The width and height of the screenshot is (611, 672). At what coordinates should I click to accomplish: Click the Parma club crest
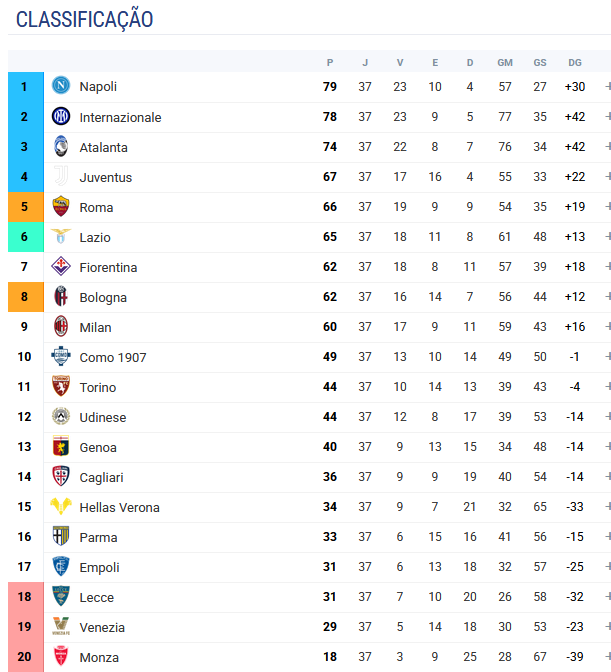point(61,536)
